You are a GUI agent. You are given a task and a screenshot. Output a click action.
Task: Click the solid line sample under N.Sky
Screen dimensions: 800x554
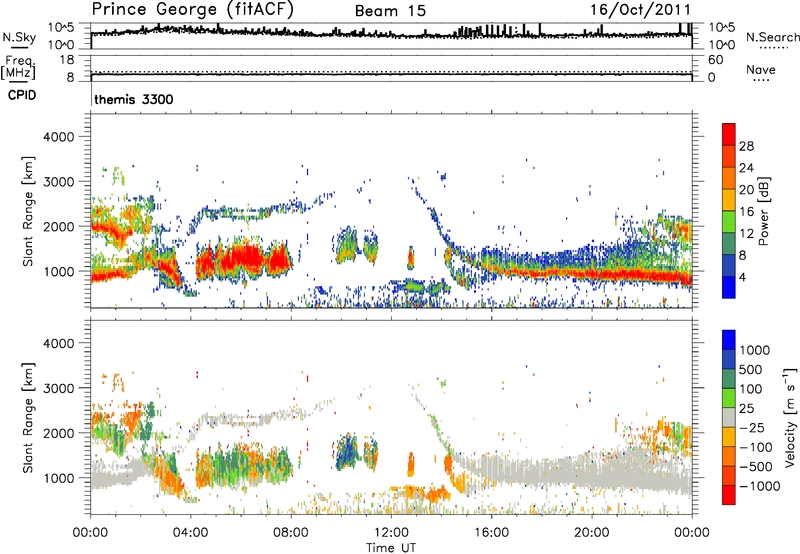19,47
